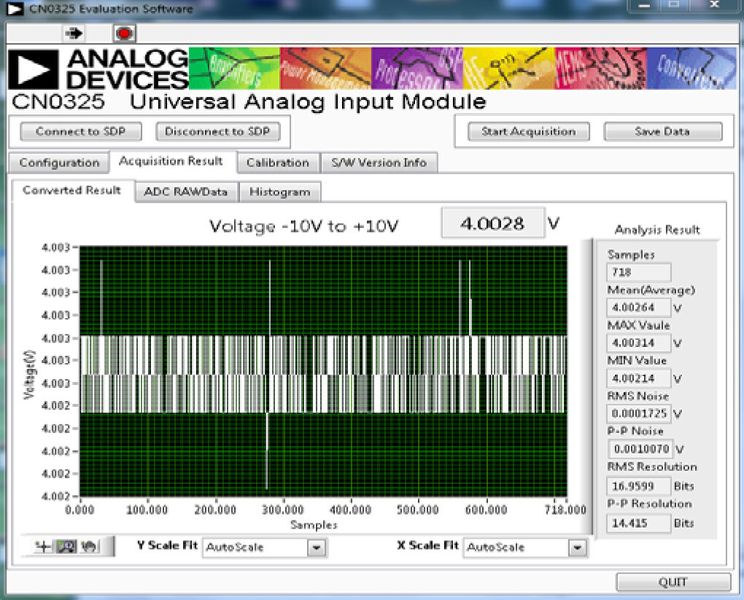
Task: Click the P-P Resolution value 14.415
Action: [x=639, y=523]
